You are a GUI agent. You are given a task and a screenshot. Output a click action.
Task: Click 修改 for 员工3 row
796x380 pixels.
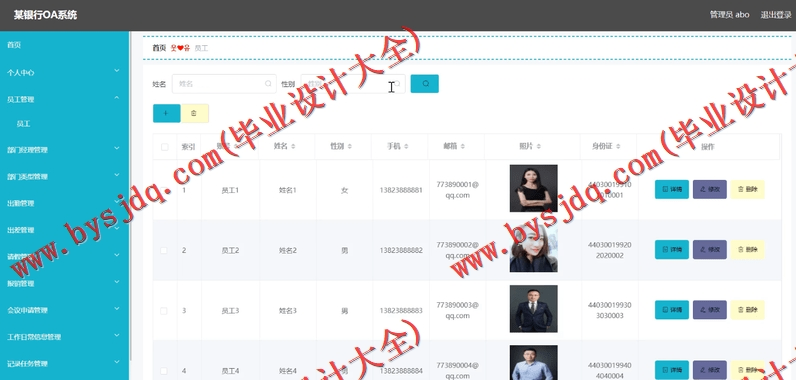tap(710, 309)
